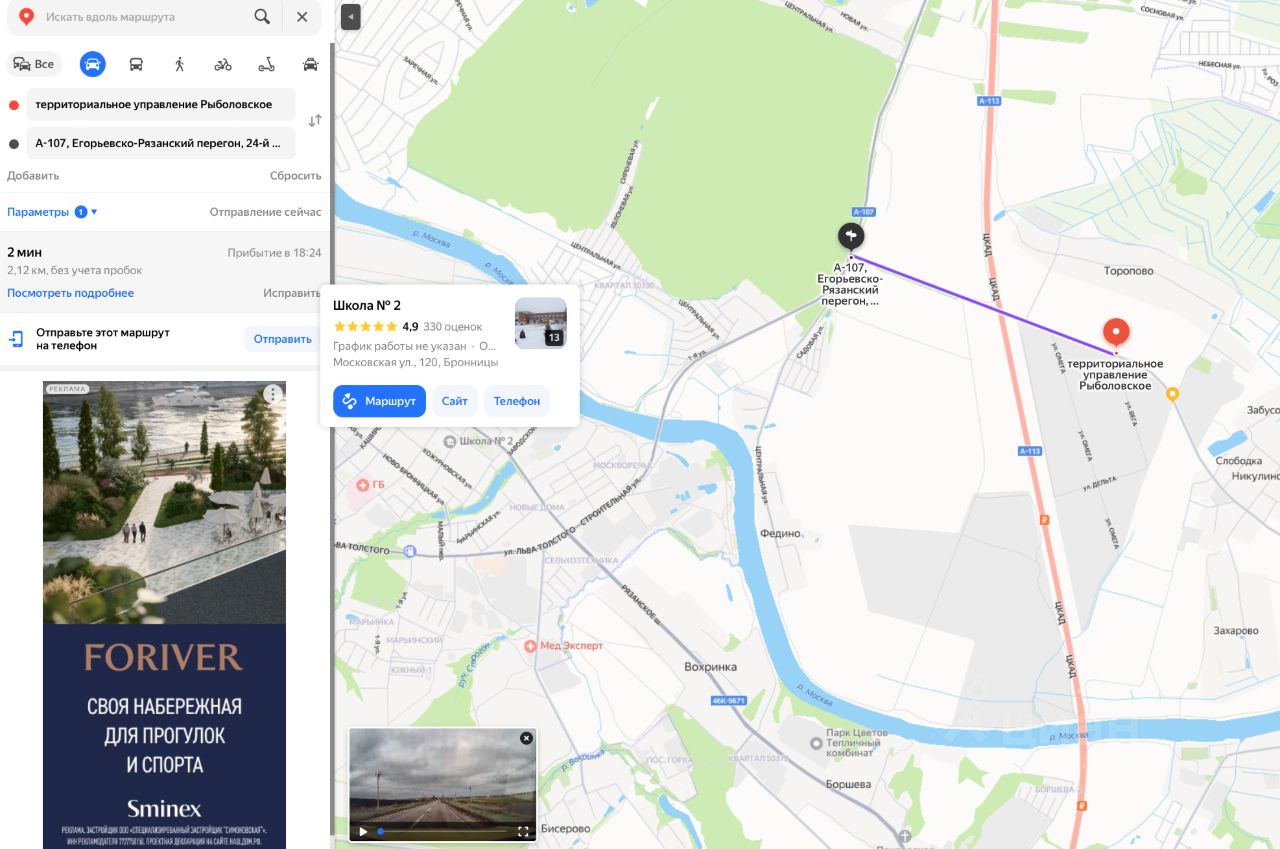
Task: Select the 'Все' transport modes tab
Action: click(x=34, y=64)
